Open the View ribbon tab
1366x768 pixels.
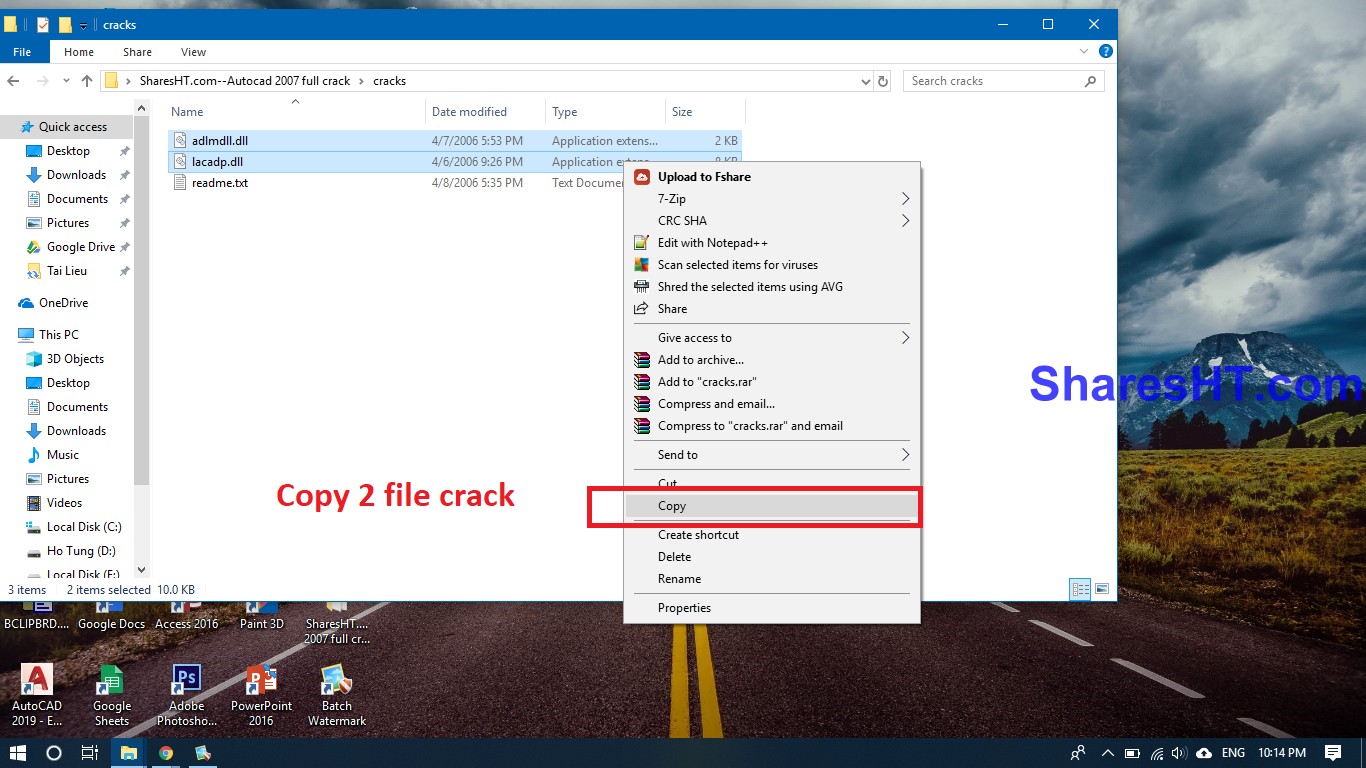pos(193,52)
